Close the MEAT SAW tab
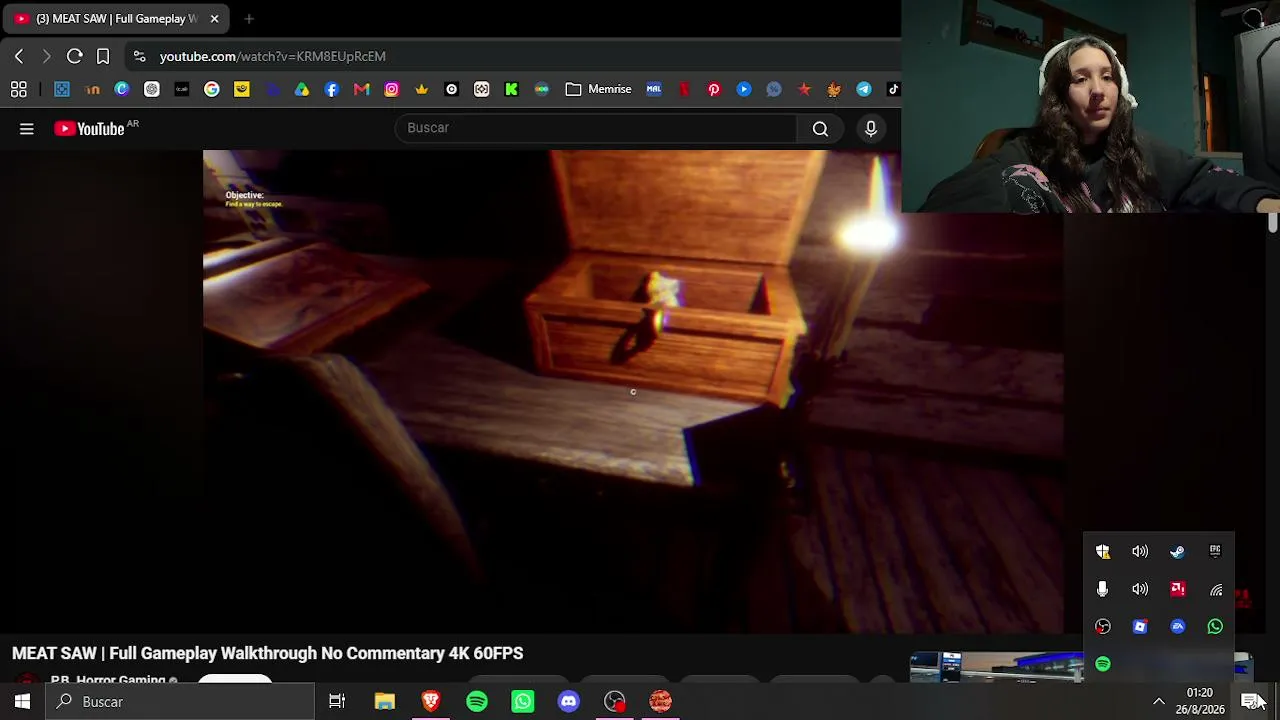This screenshot has height=720, width=1280. (214, 18)
